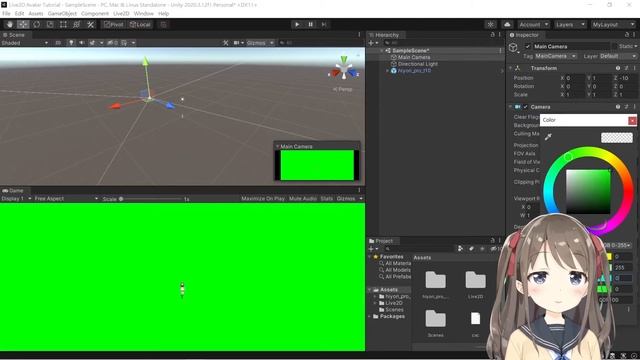The height and width of the screenshot is (360, 640).
Task: Open the Free Aspect dropdown
Action: pos(66,199)
